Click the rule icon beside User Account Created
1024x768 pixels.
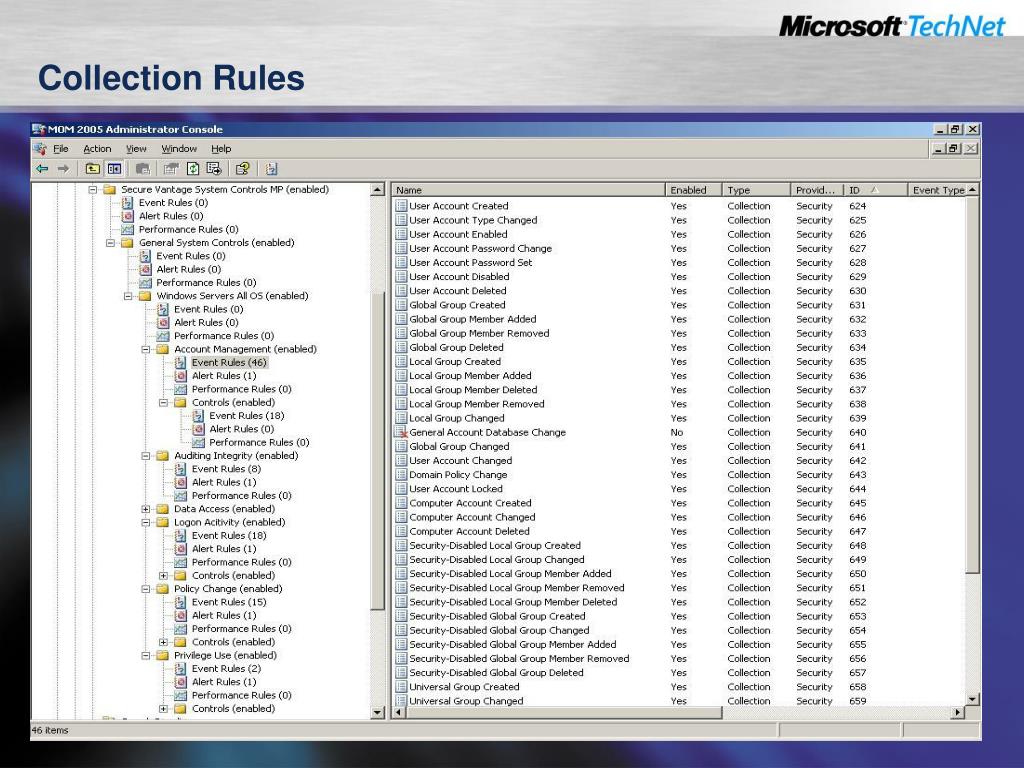coord(401,206)
